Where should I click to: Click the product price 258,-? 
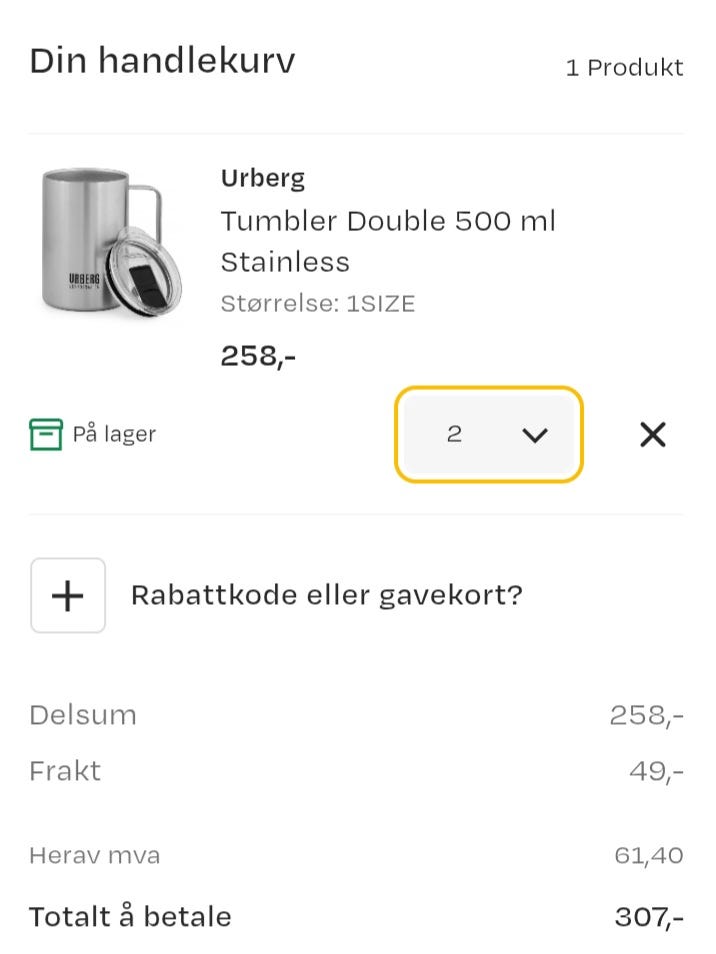258,355
